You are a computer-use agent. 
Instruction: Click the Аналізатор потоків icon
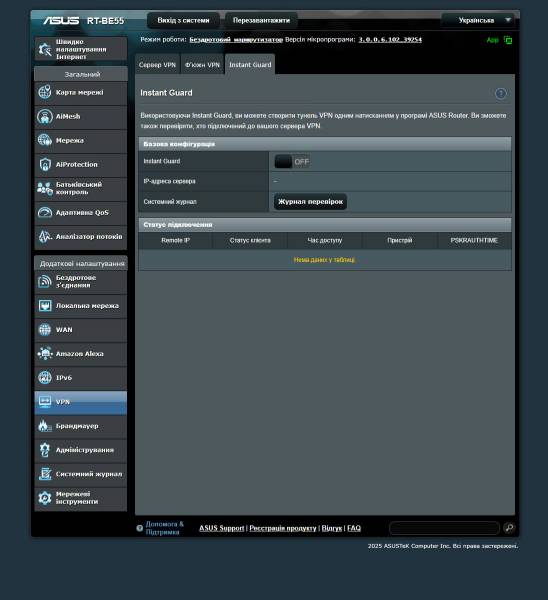[45, 236]
